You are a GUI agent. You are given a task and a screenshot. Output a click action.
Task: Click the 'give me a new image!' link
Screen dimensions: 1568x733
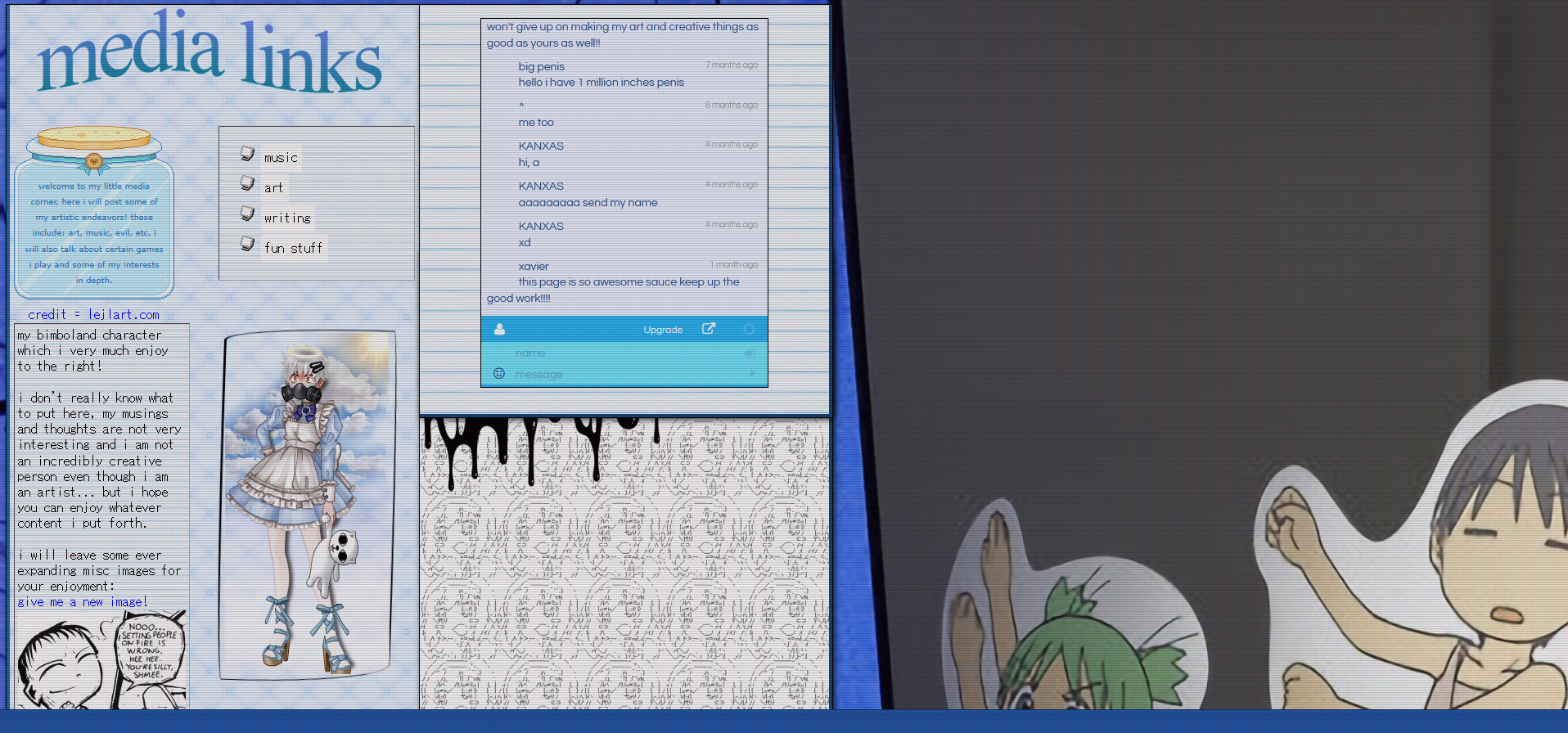coord(82,602)
